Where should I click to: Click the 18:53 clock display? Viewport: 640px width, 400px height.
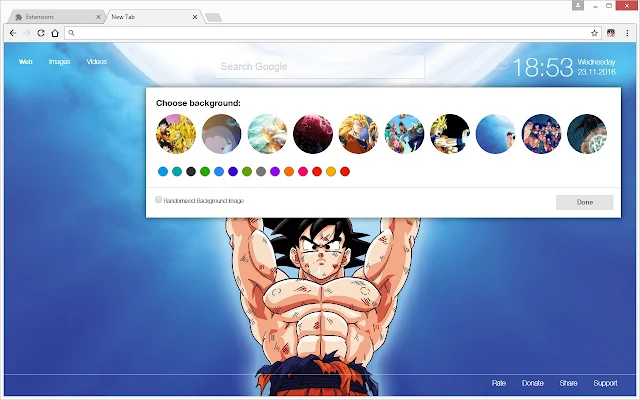(543, 67)
